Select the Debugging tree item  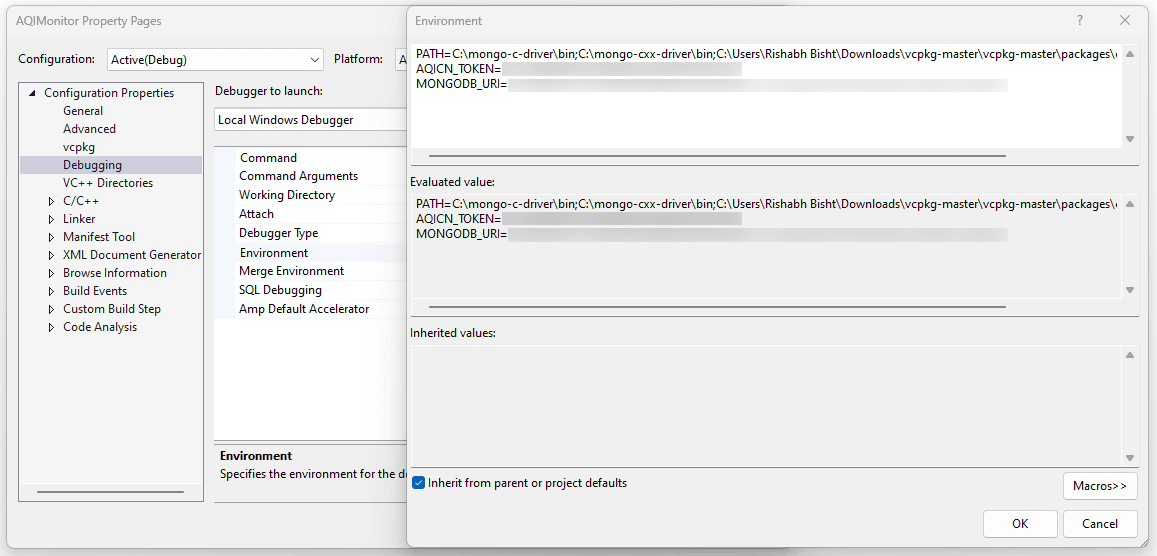click(92, 165)
